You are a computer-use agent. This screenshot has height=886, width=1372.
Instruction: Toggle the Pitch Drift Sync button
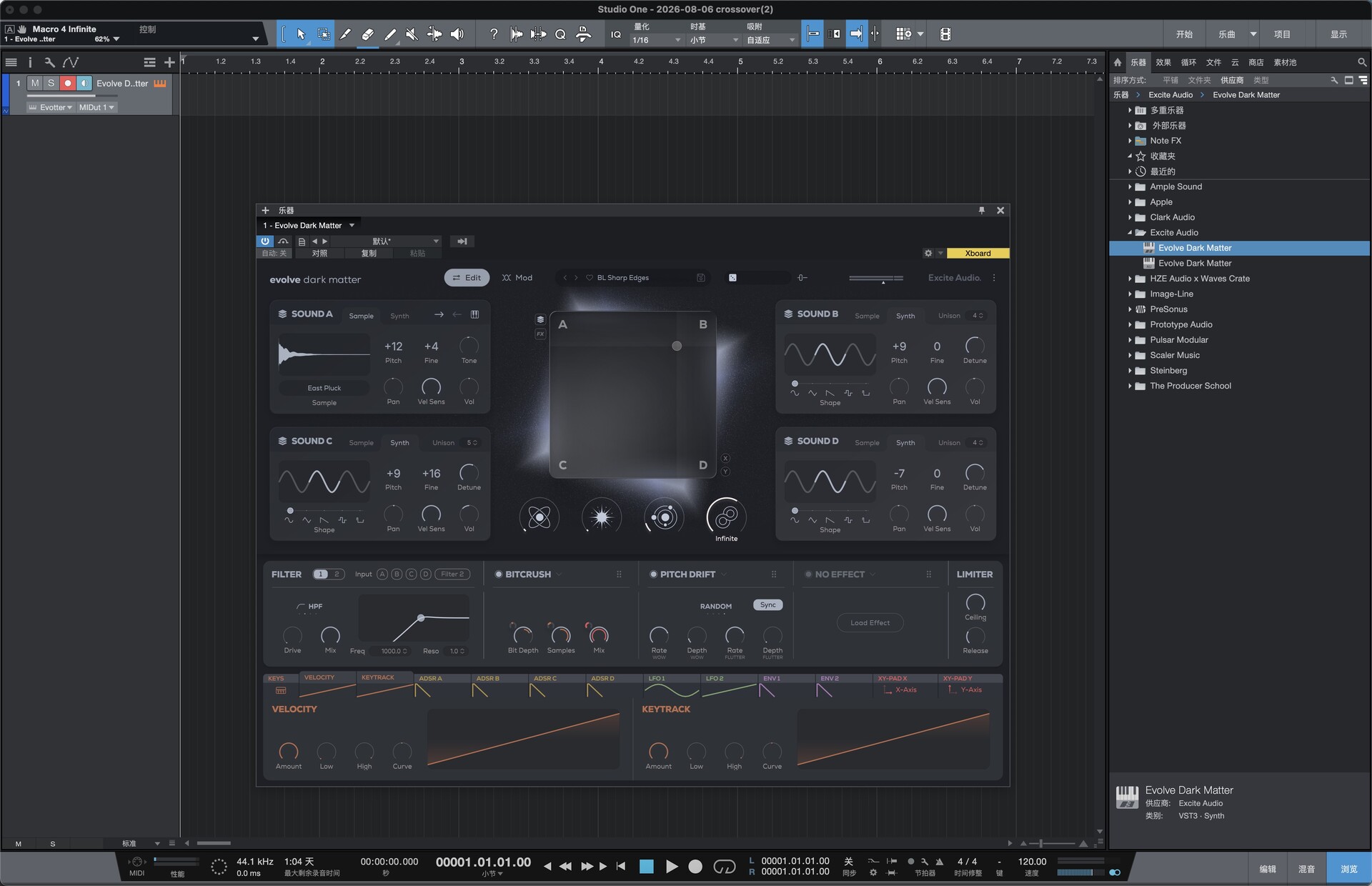(768, 604)
